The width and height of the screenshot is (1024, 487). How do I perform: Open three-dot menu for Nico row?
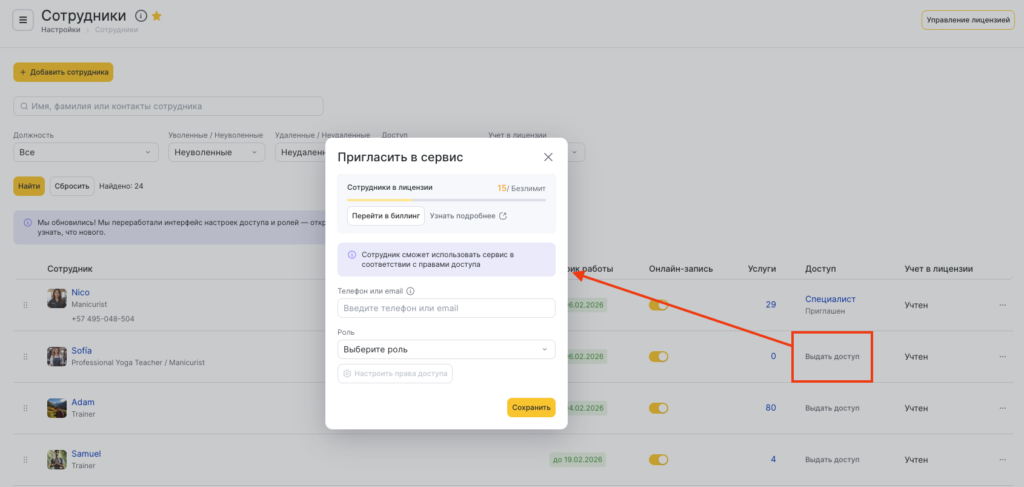(x=1002, y=306)
